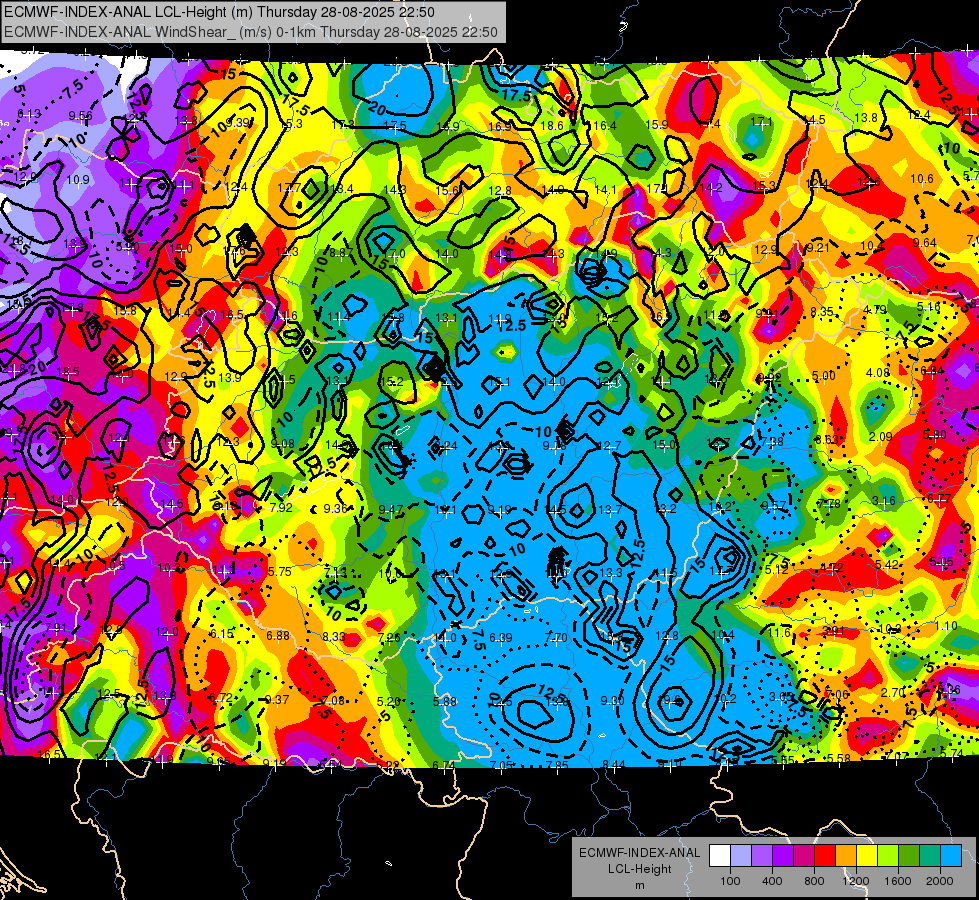Click the wind shear value 9.30
Image resolution: width=979 pixels, height=900 pixels.
(612, 701)
